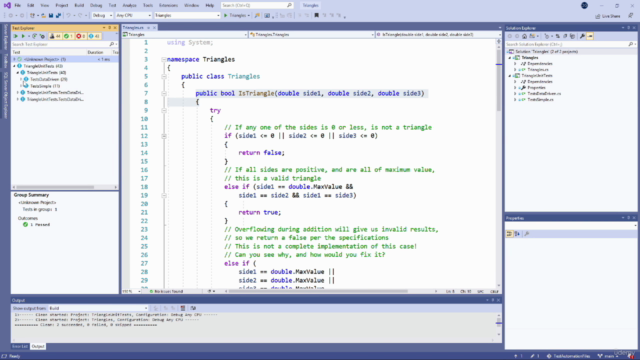This screenshot has height=360, width=640.
Task: Open the Help menu
Action: point(210,5)
